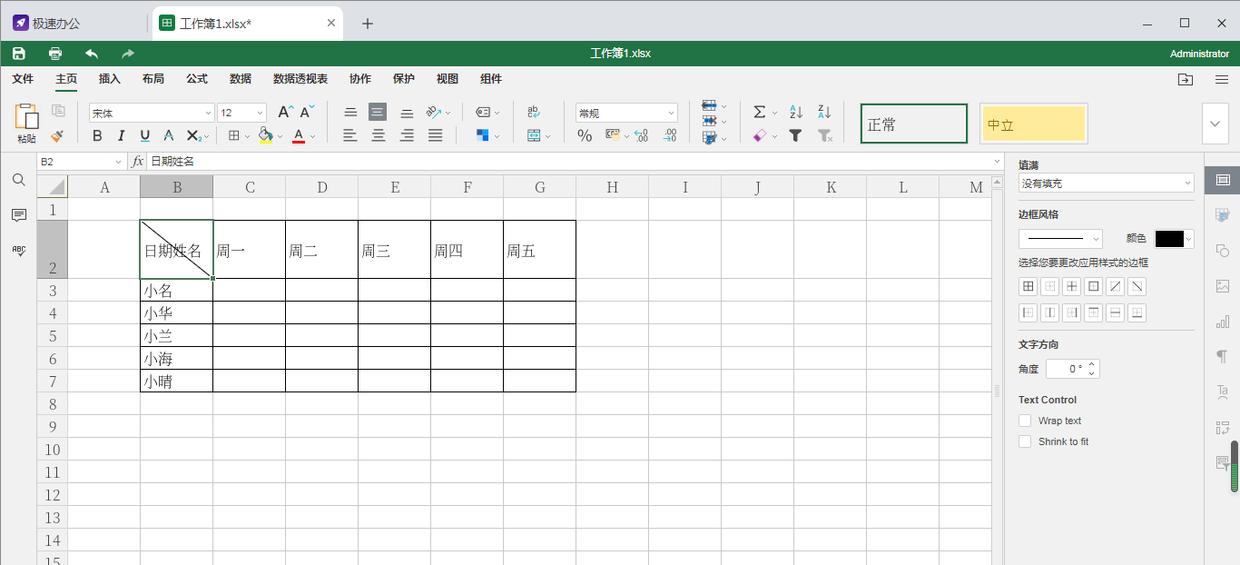Toggle Underline formatting

[145, 135]
